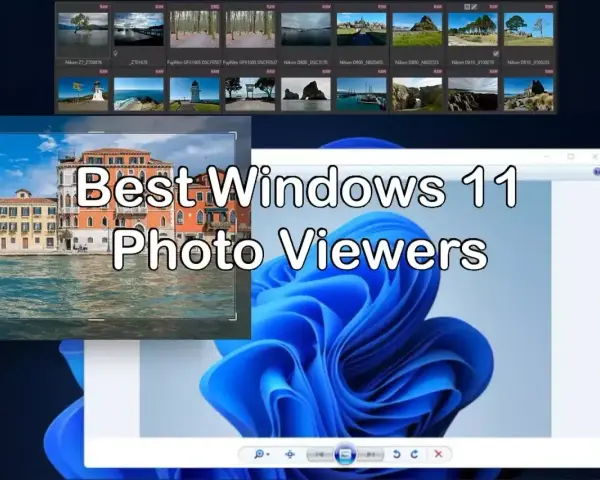Image resolution: width=600 pixels, height=480 pixels.
Task: Click the Venice buildings photo in crop window
Action: [117, 226]
